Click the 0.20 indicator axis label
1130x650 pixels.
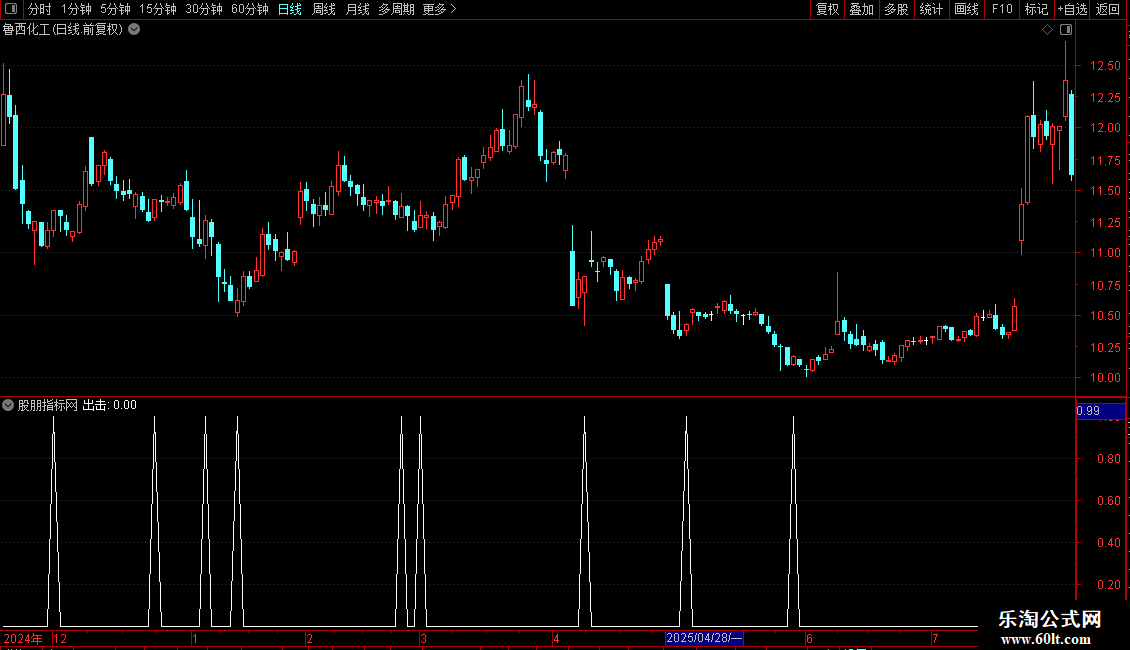click(x=1108, y=585)
